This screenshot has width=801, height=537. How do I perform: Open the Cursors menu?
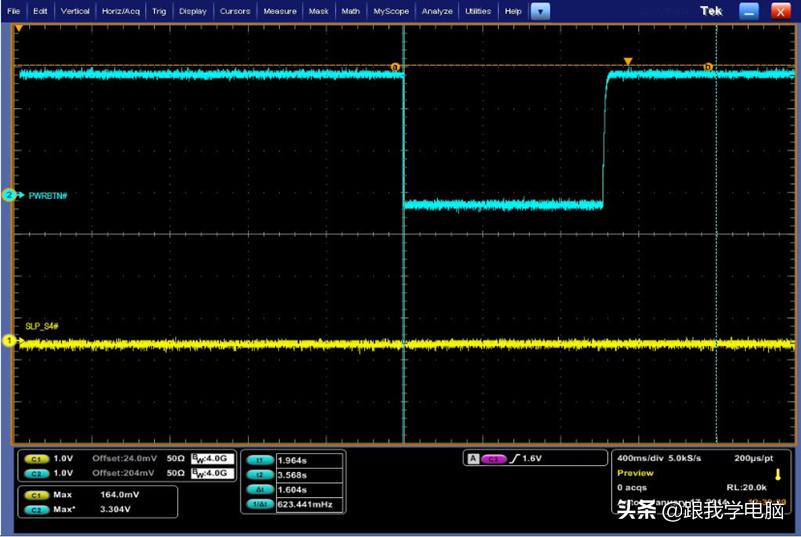(x=235, y=11)
